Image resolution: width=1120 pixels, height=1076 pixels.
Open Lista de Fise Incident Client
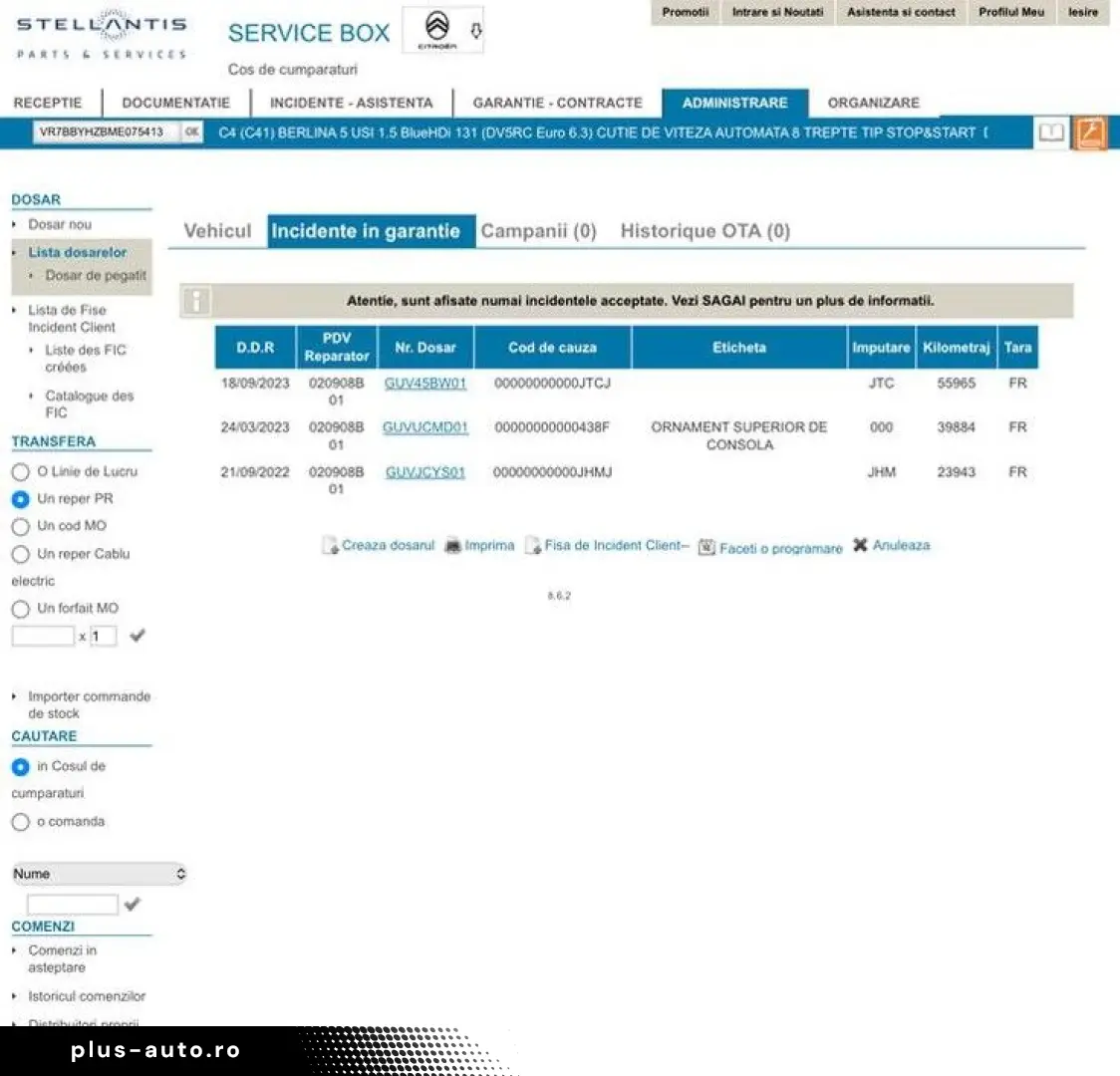coord(72,319)
